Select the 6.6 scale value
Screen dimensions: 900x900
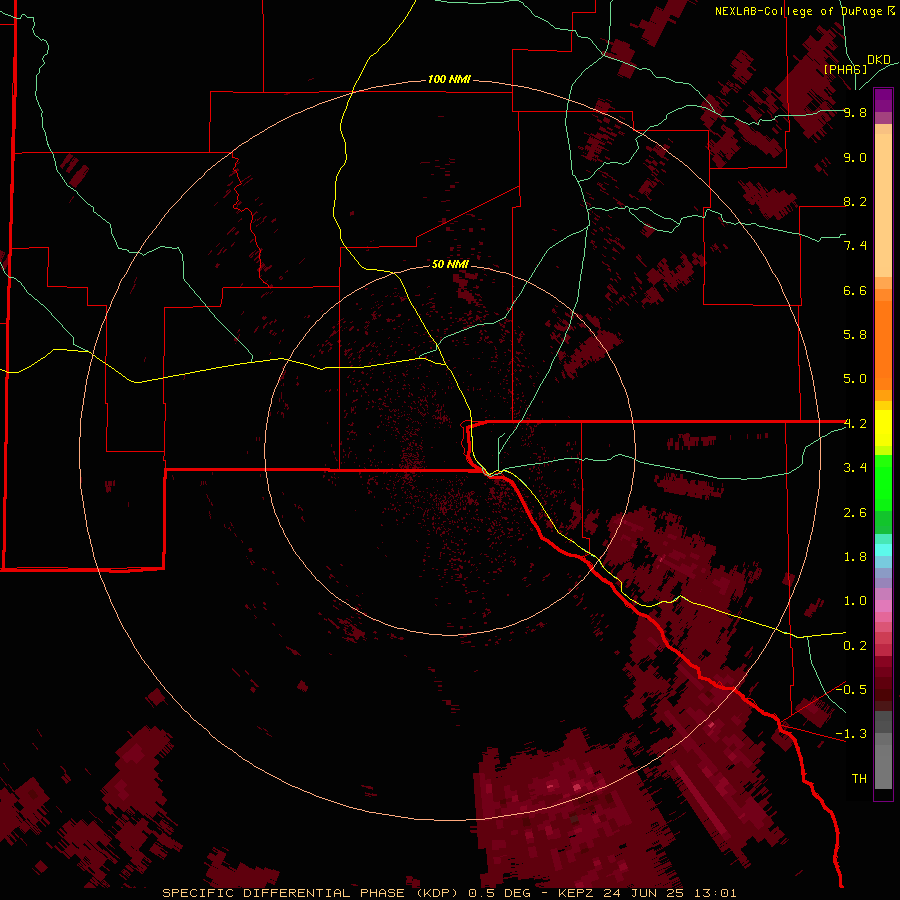click(x=855, y=290)
